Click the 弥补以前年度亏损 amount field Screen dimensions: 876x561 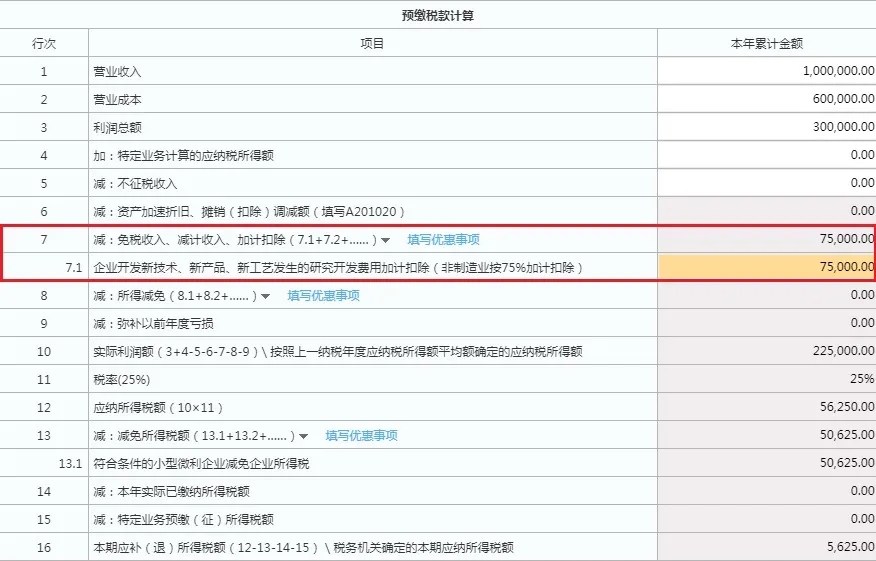[766, 324]
